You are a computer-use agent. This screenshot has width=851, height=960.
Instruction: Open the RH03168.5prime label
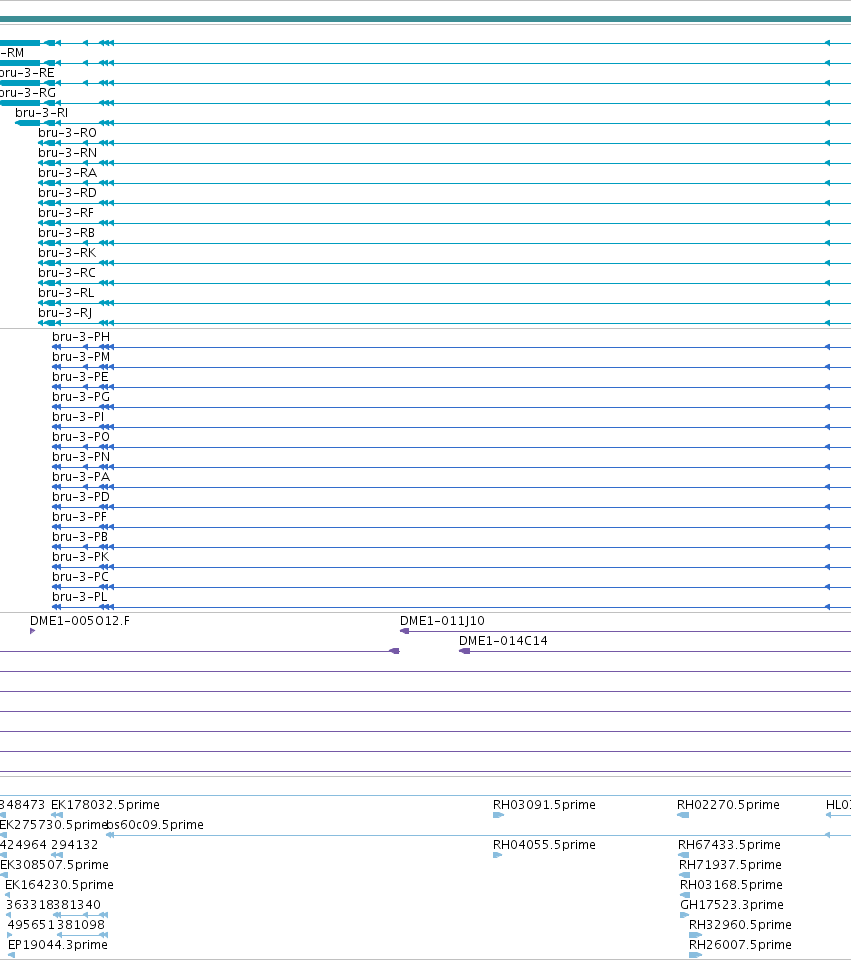point(732,885)
